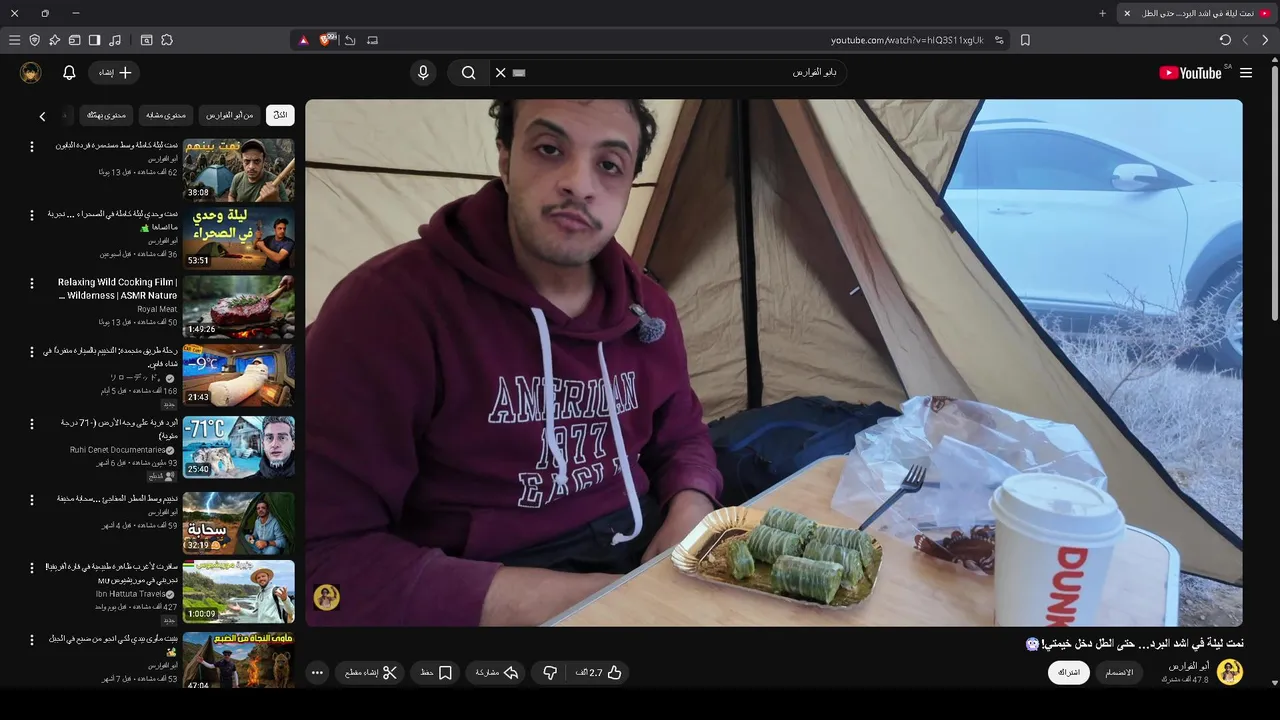Viewport: 1280px width, 720px height.
Task: Open options menu for Ruhi Cenet video
Action: [x=31, y=424]
